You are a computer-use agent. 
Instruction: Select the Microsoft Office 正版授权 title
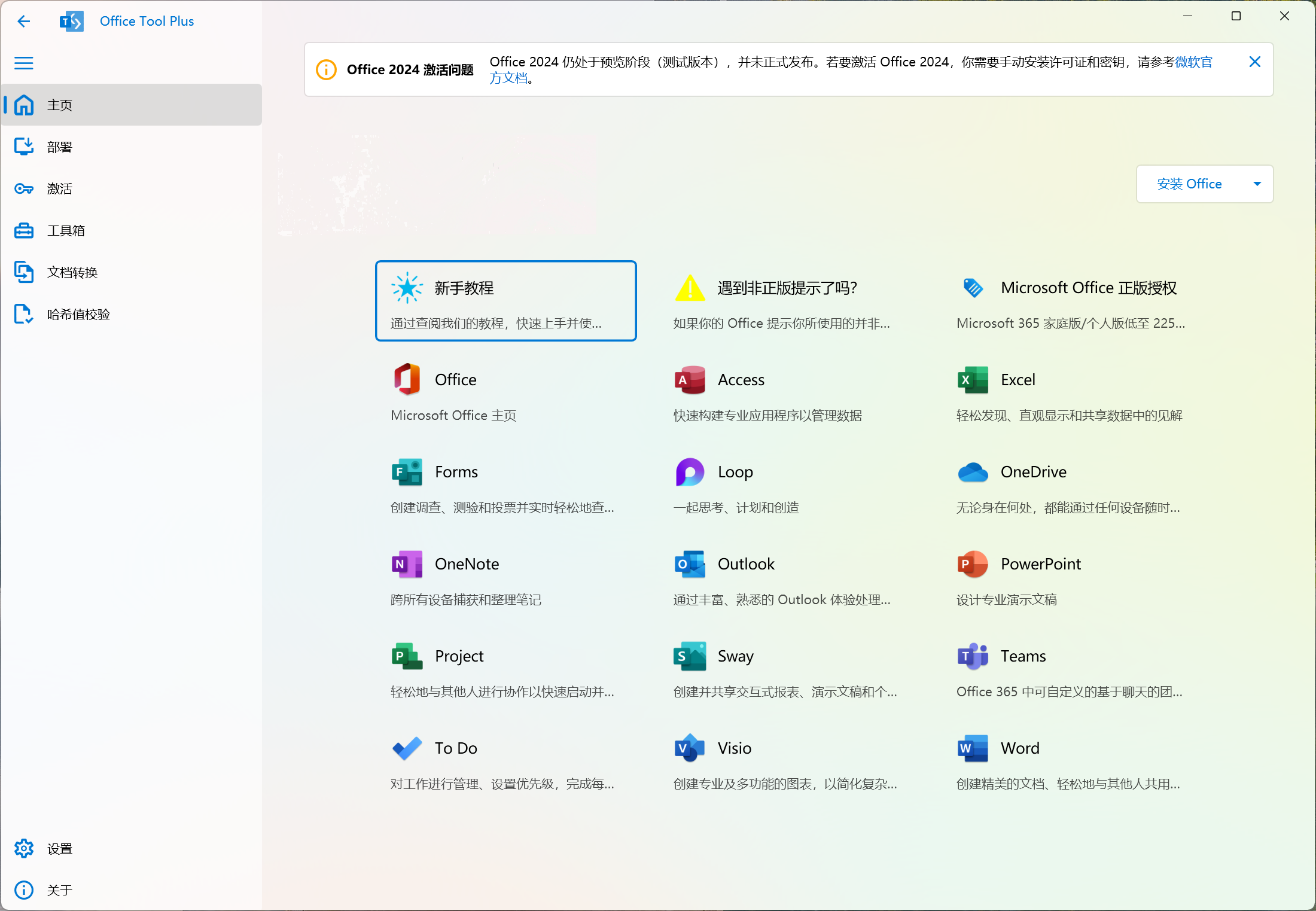(1089, 288)
